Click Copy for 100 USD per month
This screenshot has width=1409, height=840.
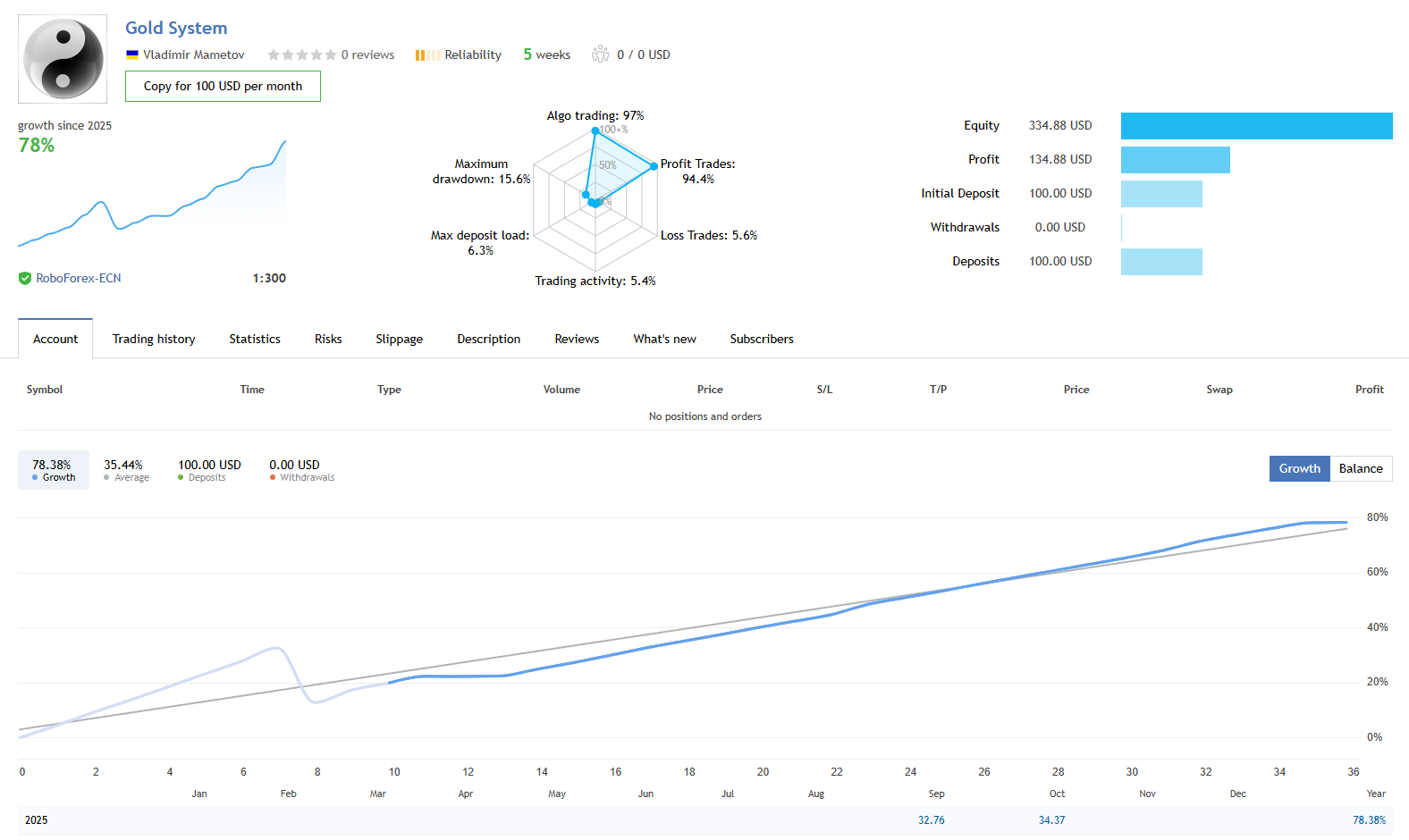coord(223,87)
